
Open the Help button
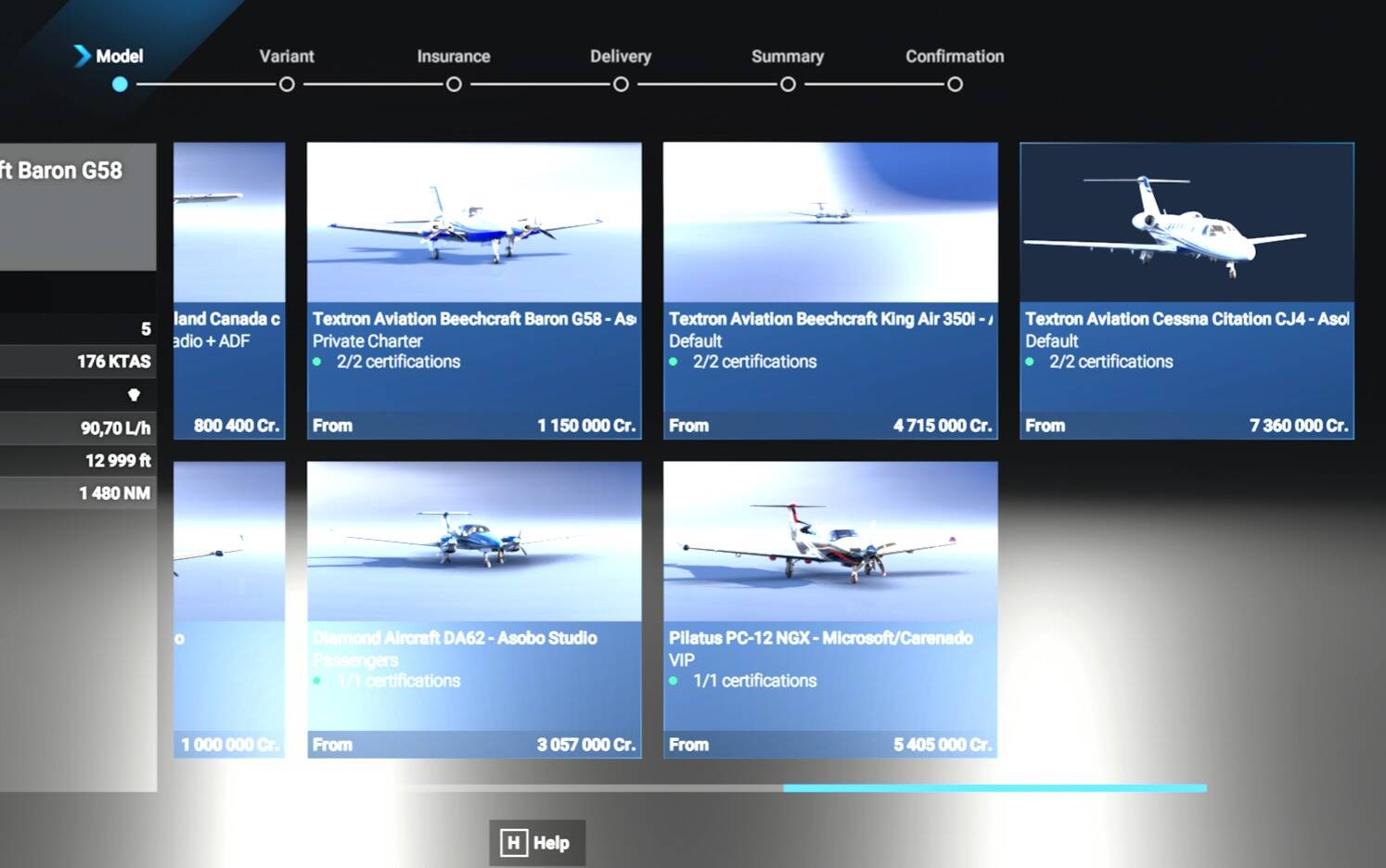[x=537, y=843]
